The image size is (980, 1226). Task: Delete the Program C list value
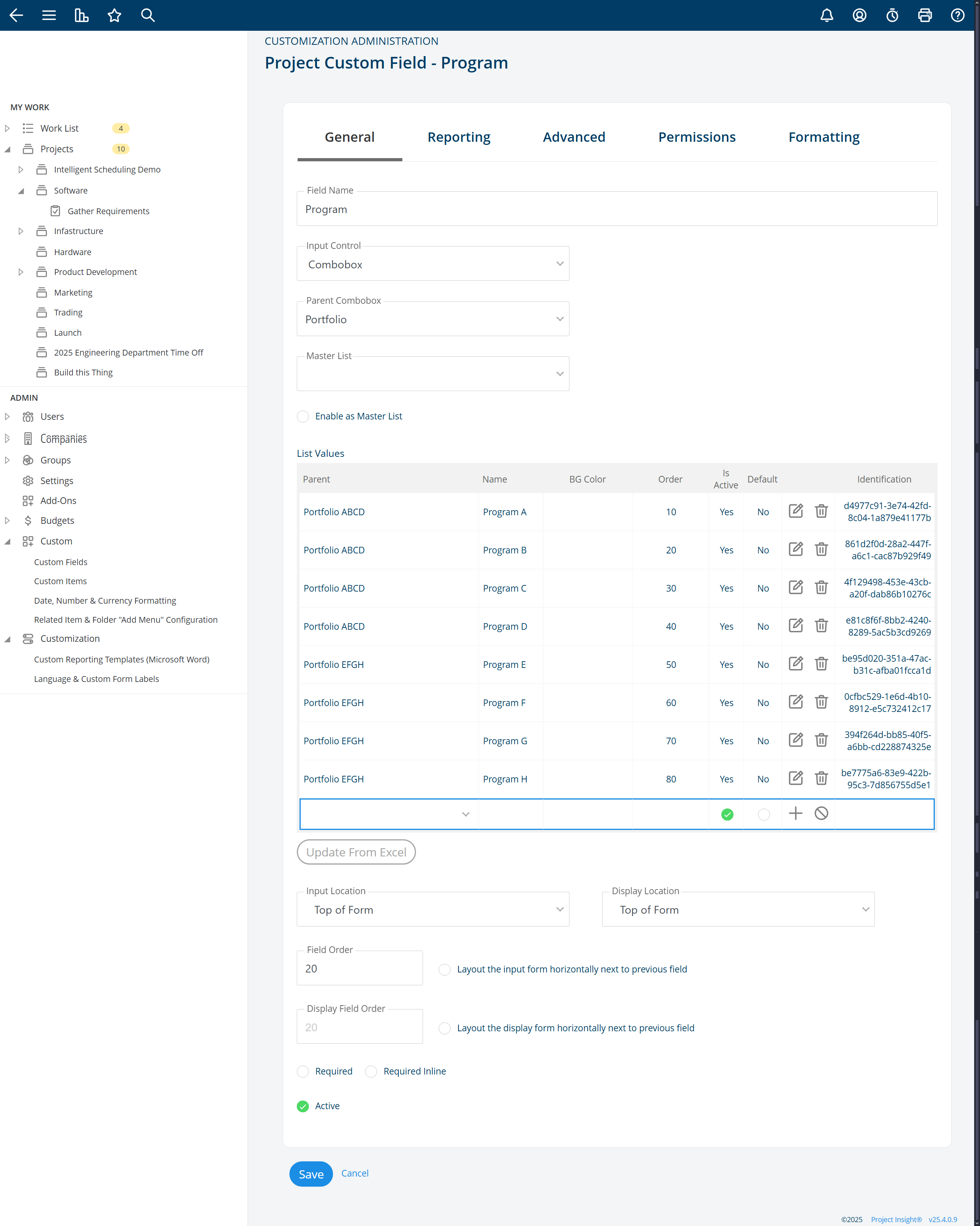(821, 587)
